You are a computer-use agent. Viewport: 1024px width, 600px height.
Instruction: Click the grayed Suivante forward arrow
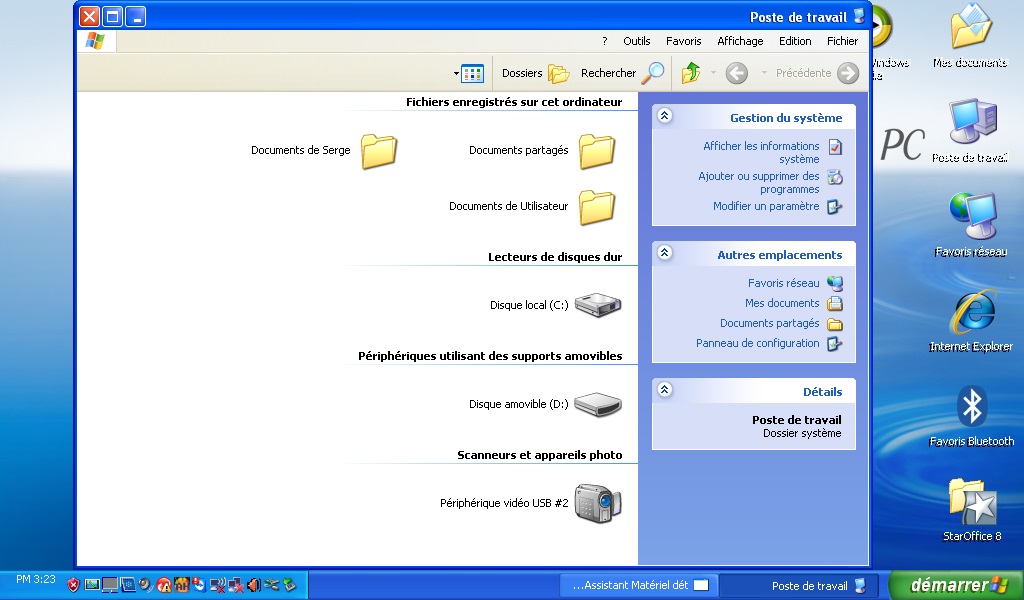737,73
